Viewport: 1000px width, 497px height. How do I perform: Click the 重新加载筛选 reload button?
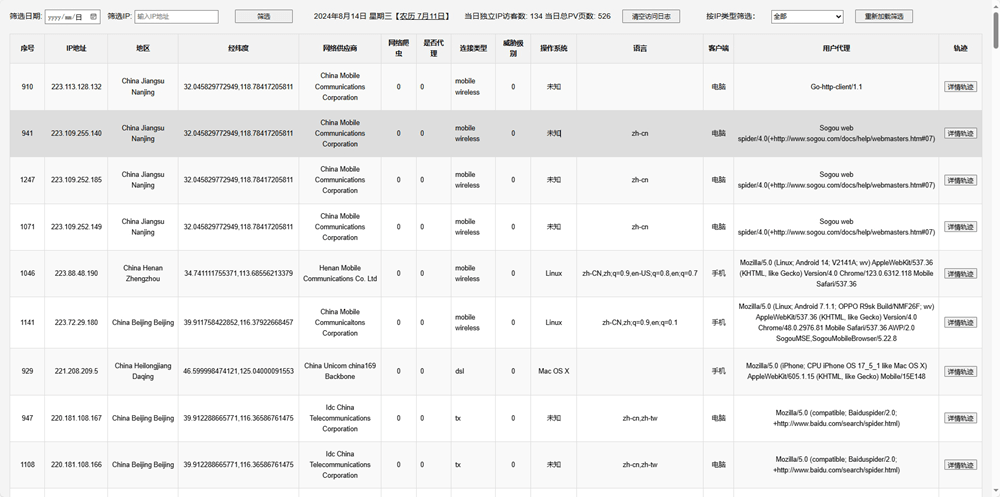[884, 17]
